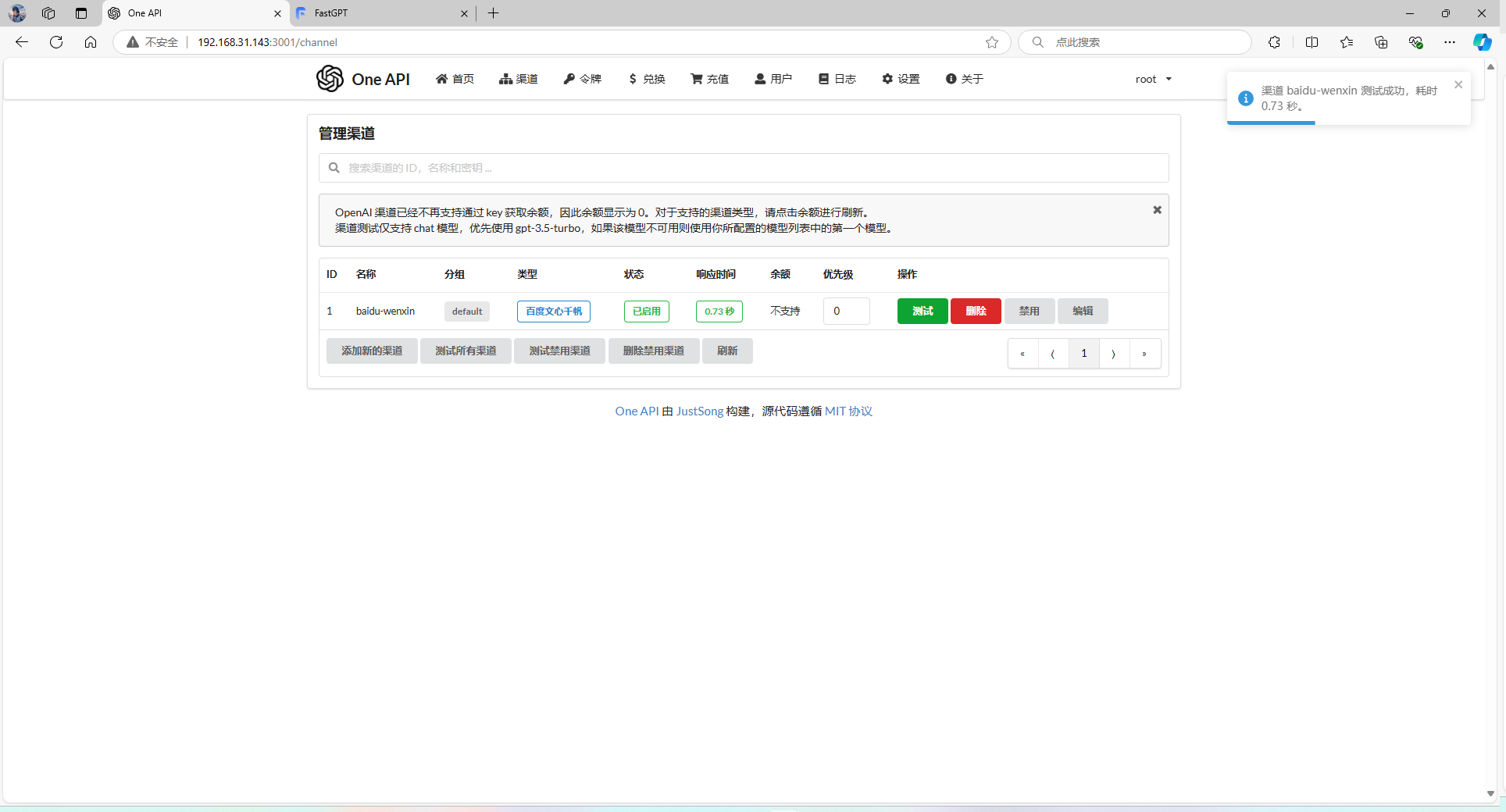Open the 首页 home menu item

pos(455,79)
